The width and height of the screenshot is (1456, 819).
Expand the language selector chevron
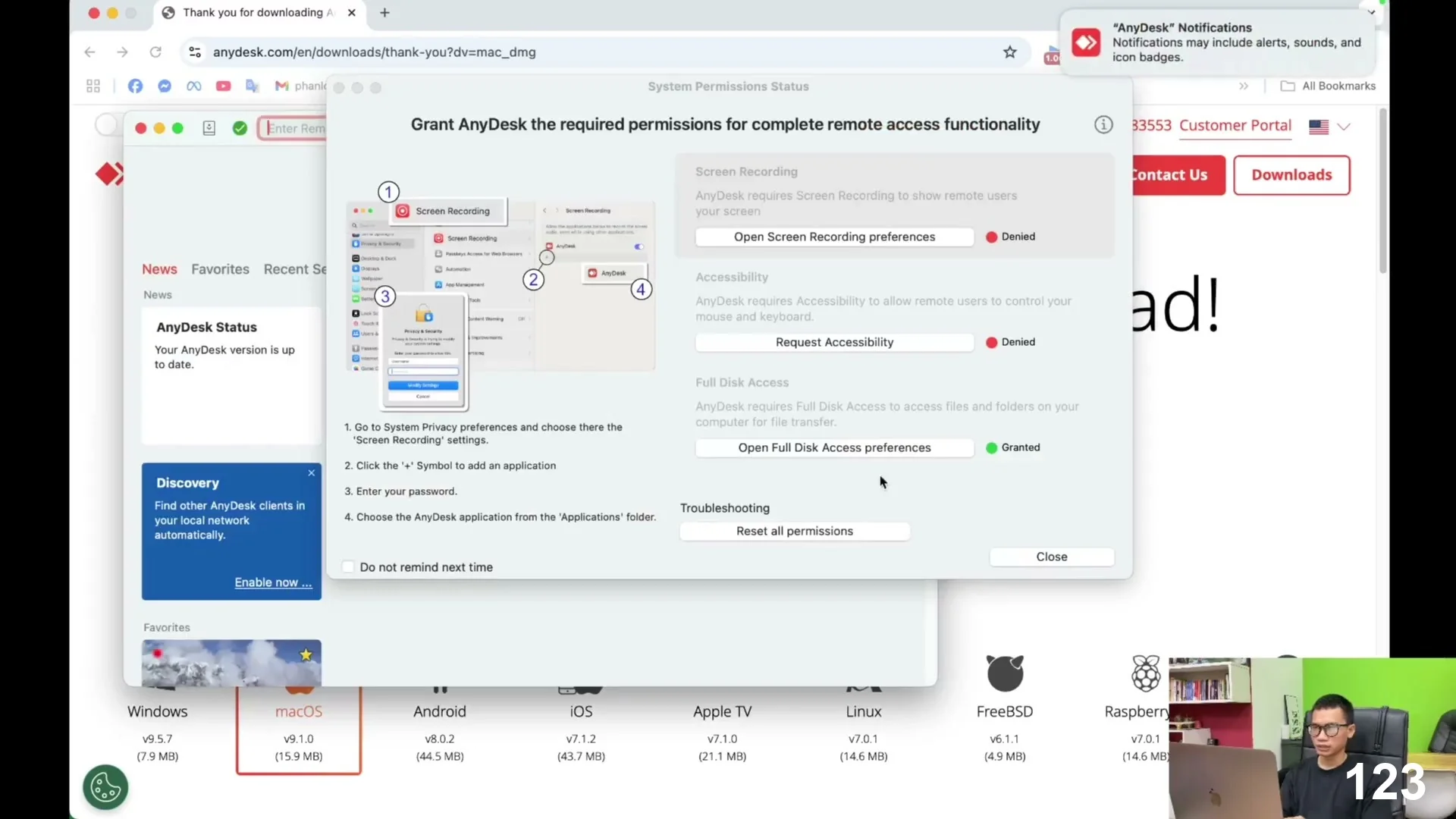point(1344,127)
